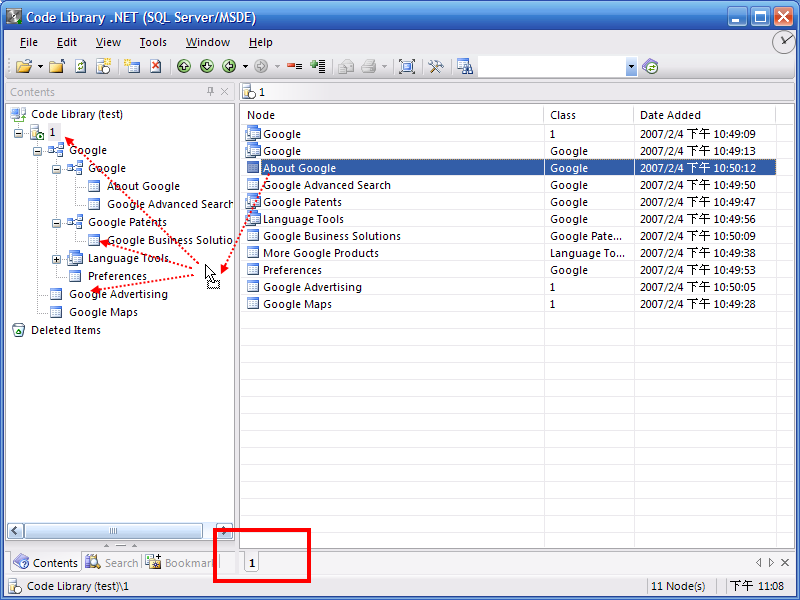
Task: Switch to the Bookmarks tab
Action: click(179, 562)
